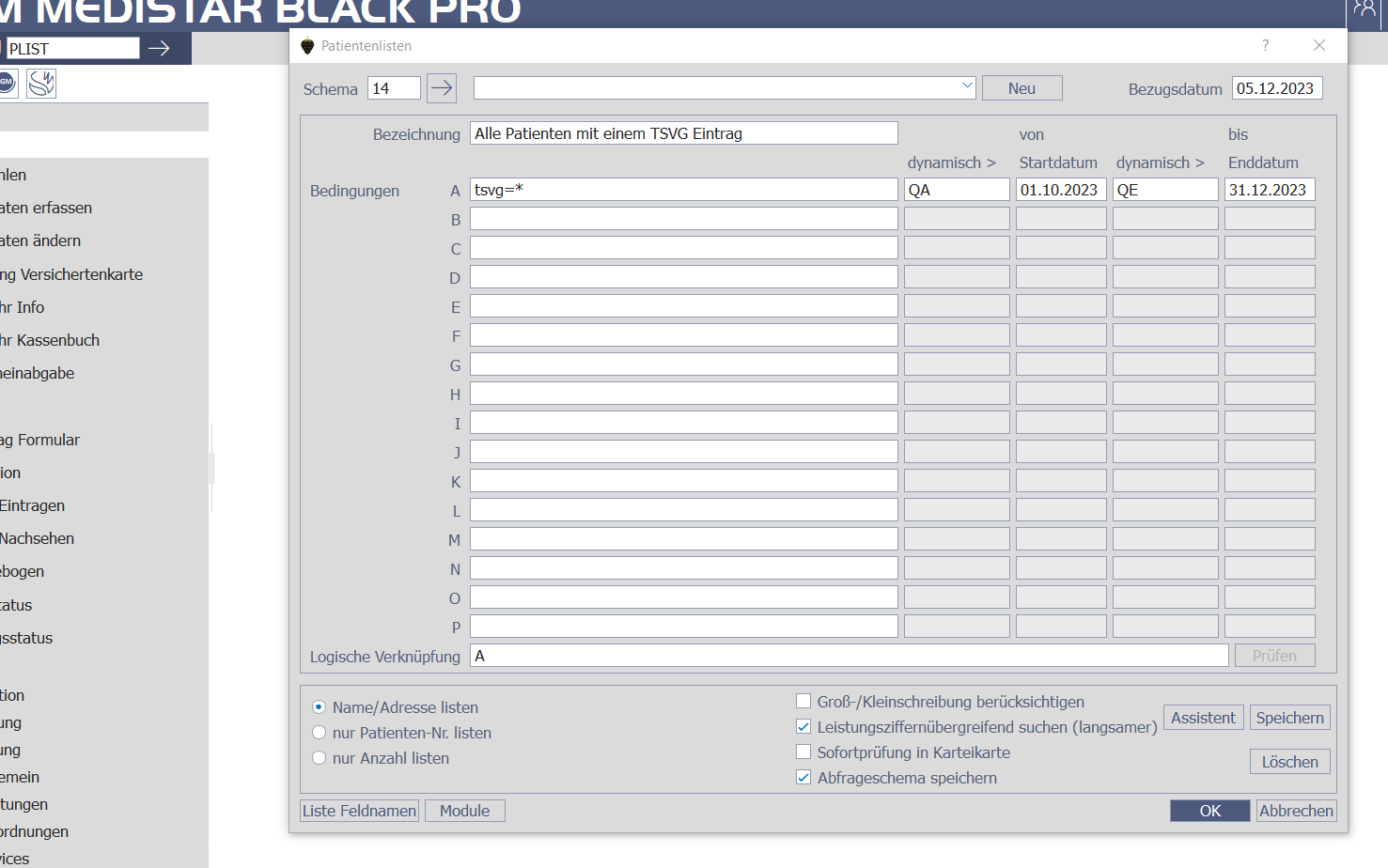Click the arrow next to the PLIST command field
1388x868 pixels.
click(159, 48)
